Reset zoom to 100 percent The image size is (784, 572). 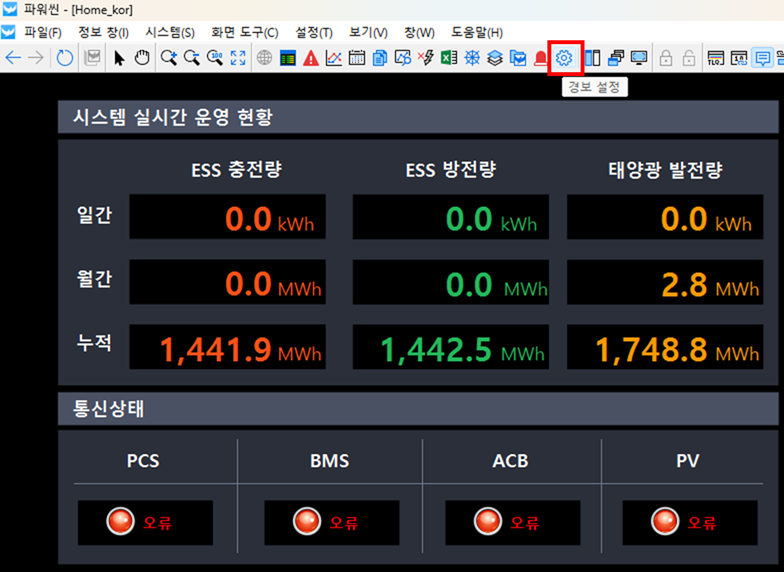pos(215,58)
